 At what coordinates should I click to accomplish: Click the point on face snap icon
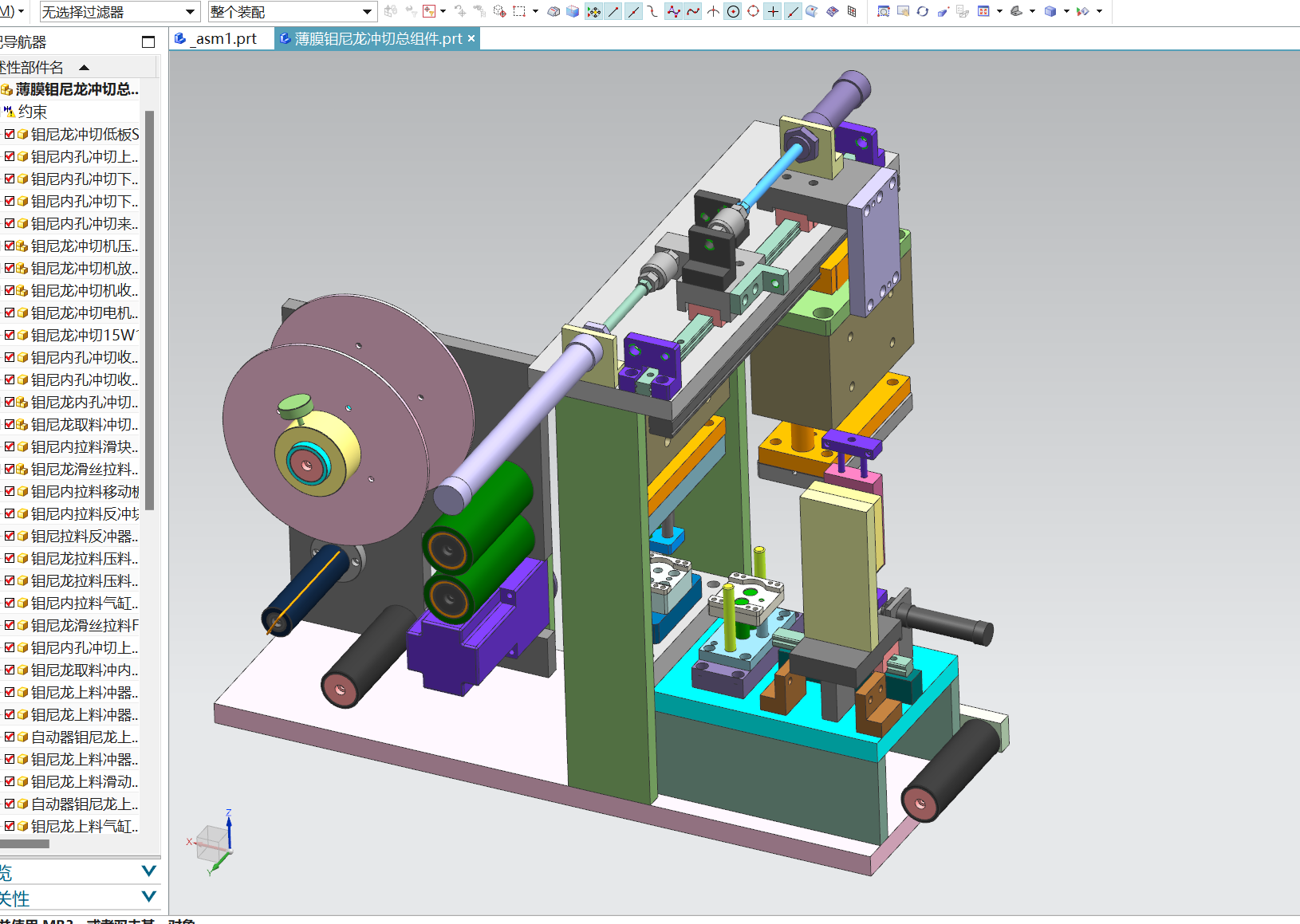[812, 11]
